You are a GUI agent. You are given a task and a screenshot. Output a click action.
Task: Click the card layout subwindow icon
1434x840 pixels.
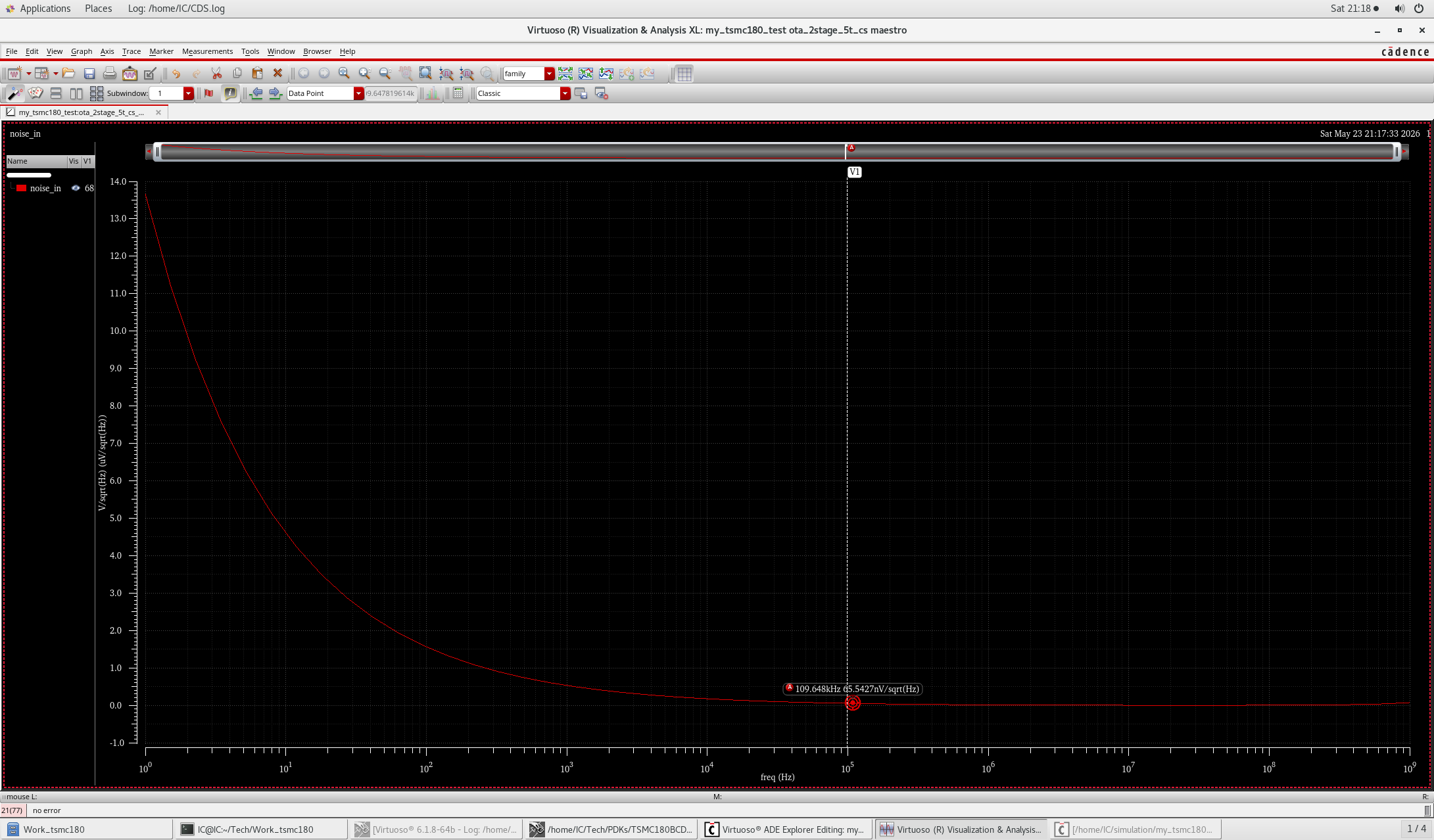tap(36, 93)
